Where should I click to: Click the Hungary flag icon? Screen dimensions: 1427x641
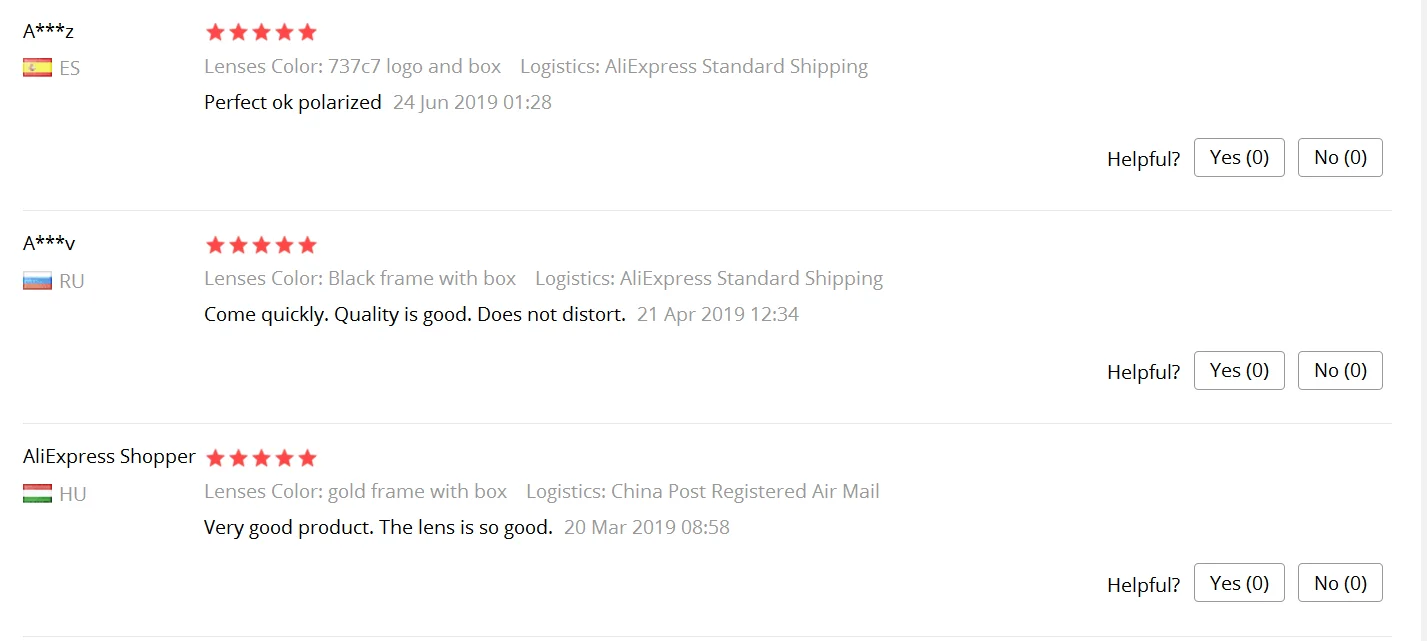[x=37, y=493]
